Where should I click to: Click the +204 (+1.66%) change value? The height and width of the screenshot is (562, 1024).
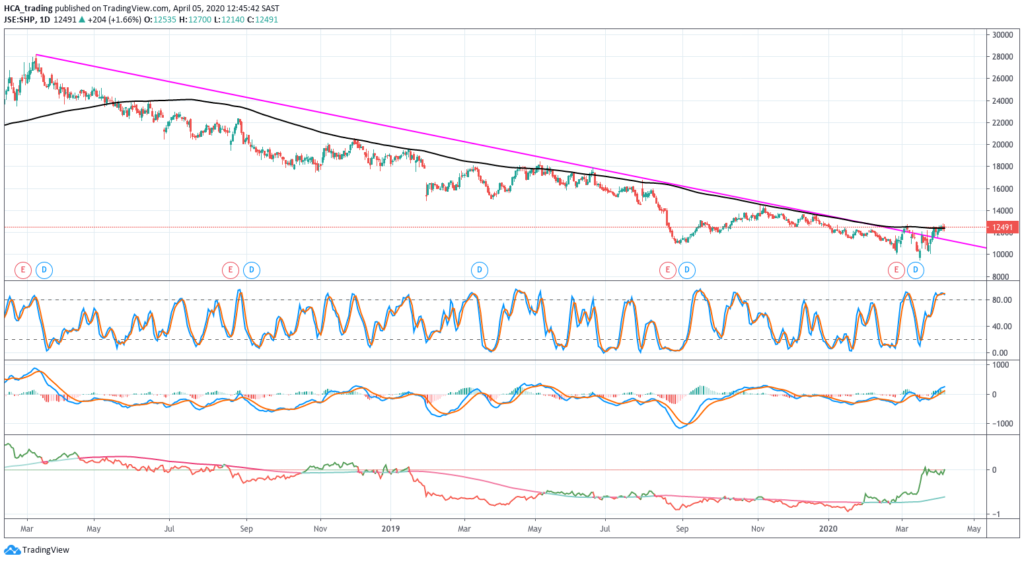114,20
